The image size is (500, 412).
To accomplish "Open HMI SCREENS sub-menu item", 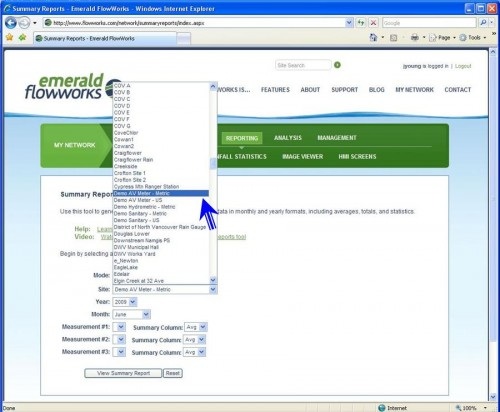I will coord(357,157).
